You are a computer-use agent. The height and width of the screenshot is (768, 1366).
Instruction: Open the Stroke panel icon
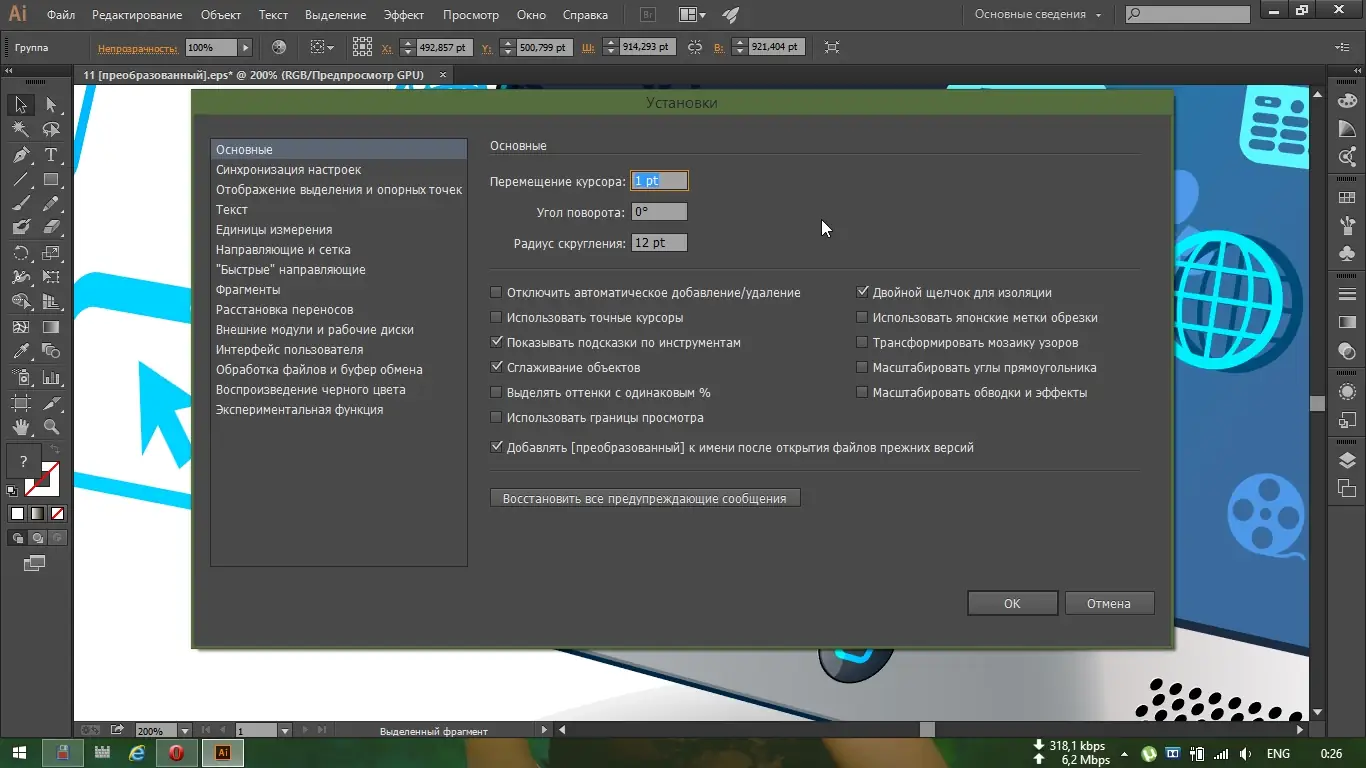(x=1347, y=295)
